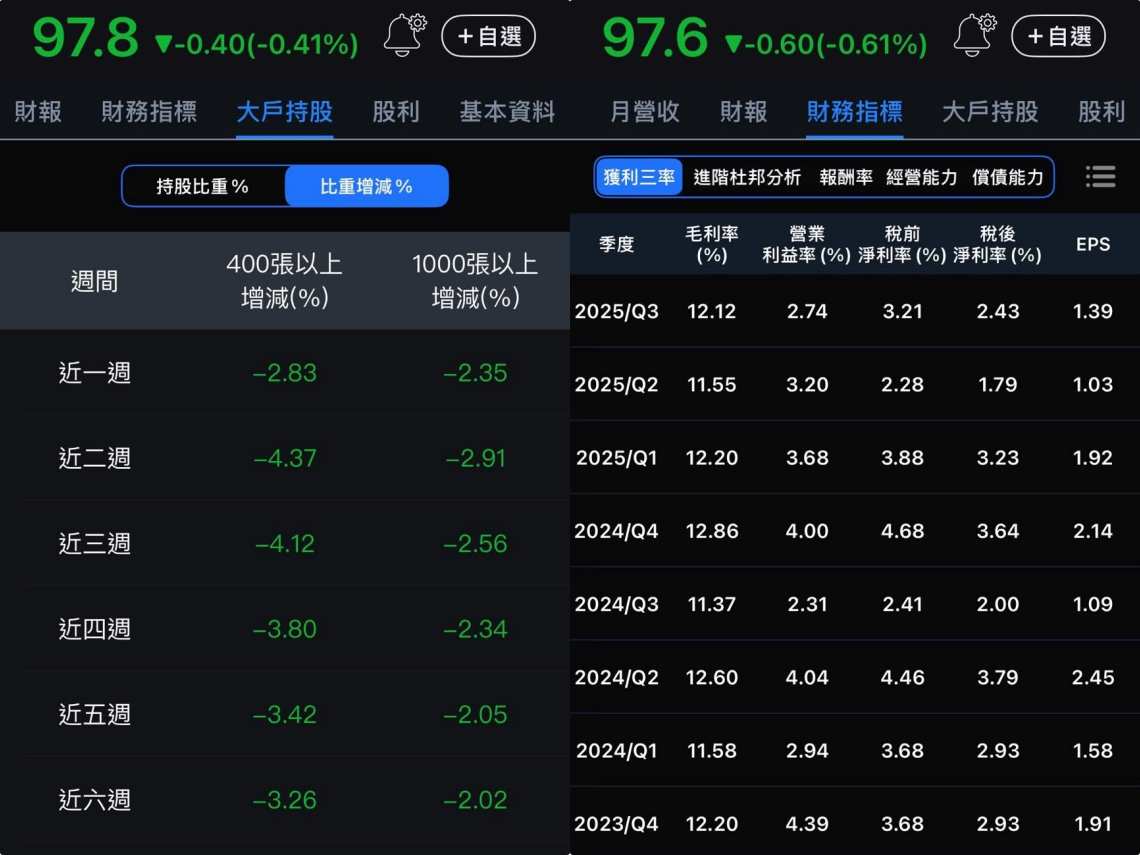1140x855 pixels.
Task: Open the left panel's 財務指標 tab
Action: coord(148,112)
